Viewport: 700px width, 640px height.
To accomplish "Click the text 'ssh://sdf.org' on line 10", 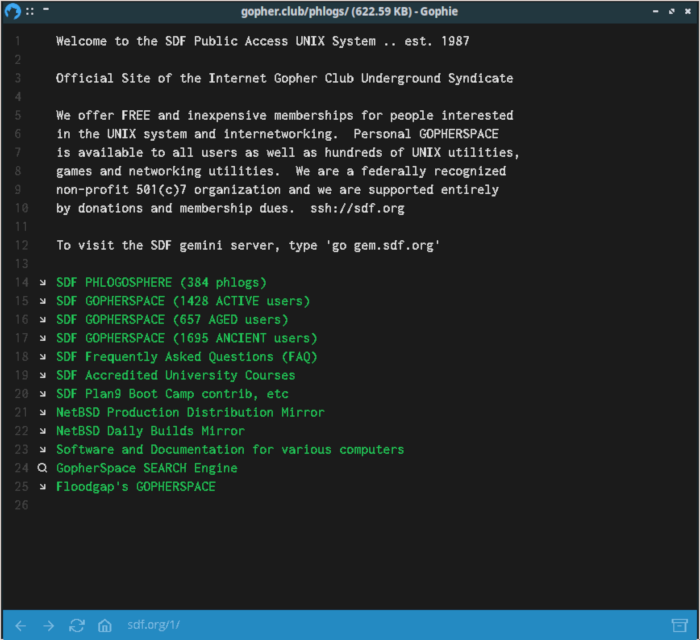I will [357, 208].
